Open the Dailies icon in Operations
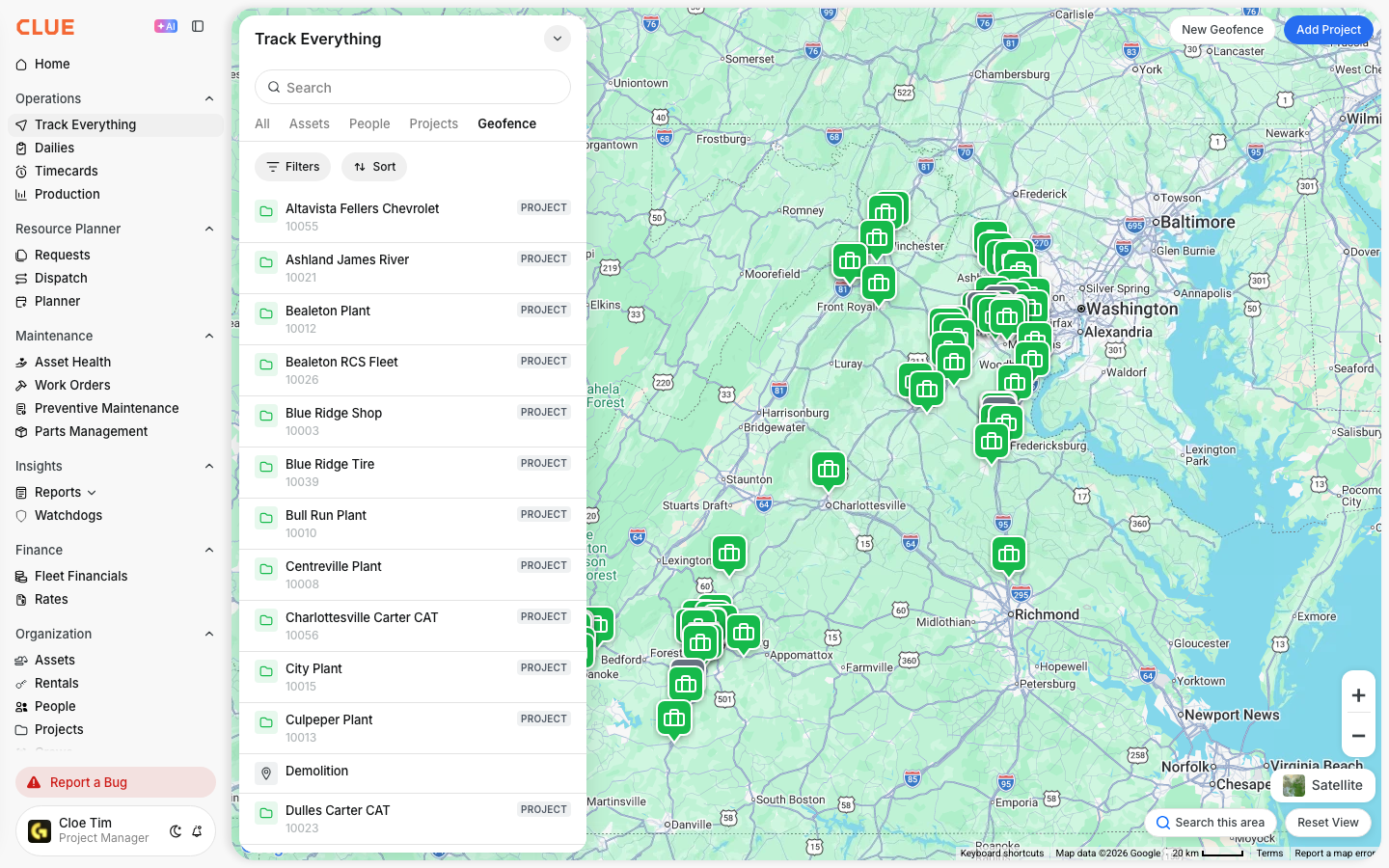The image size is (1389, 868). point(21,148)
